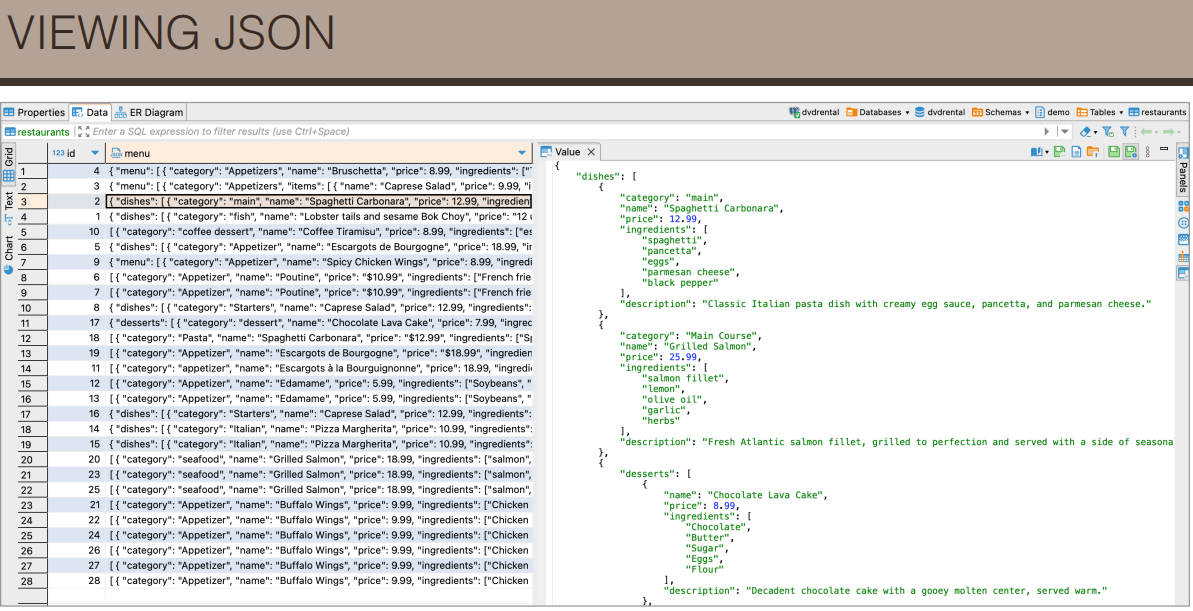Click the load from file folder icon
This screenshot has height=611, width=1193.
coord(1093,152)
